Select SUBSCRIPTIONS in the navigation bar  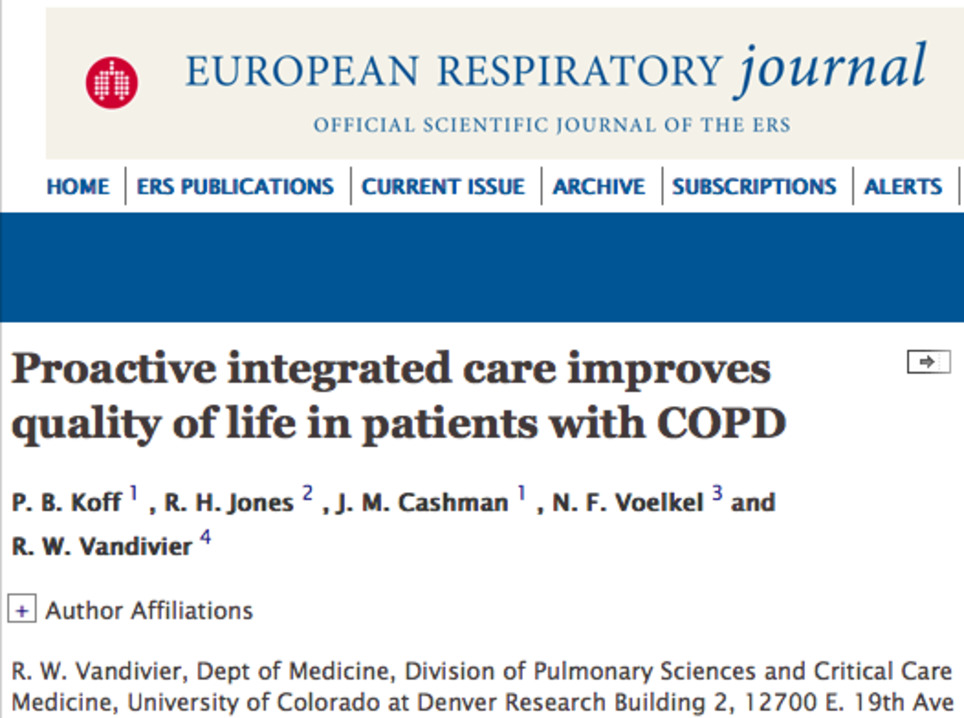pos(754,187)
